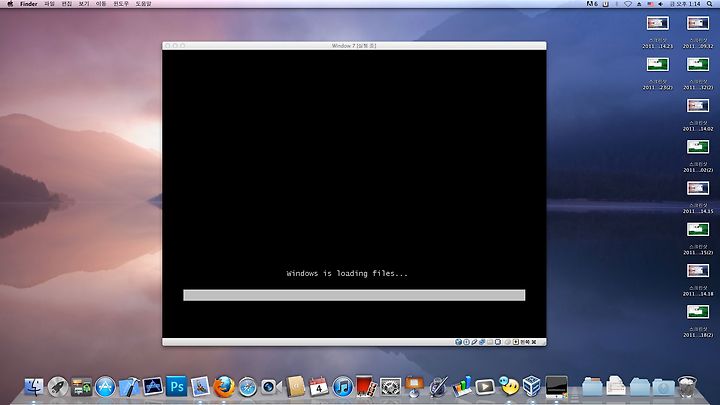Select desktop screenshot file 2011...02(2)
The image size is (720, 405).
tap(698, 155)
